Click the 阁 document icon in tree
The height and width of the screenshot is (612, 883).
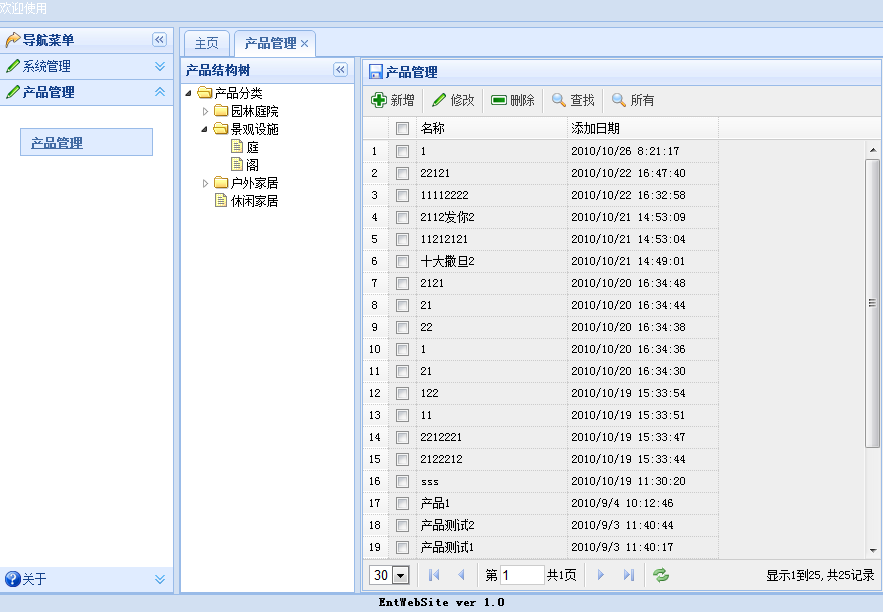[x=237, y=164]
